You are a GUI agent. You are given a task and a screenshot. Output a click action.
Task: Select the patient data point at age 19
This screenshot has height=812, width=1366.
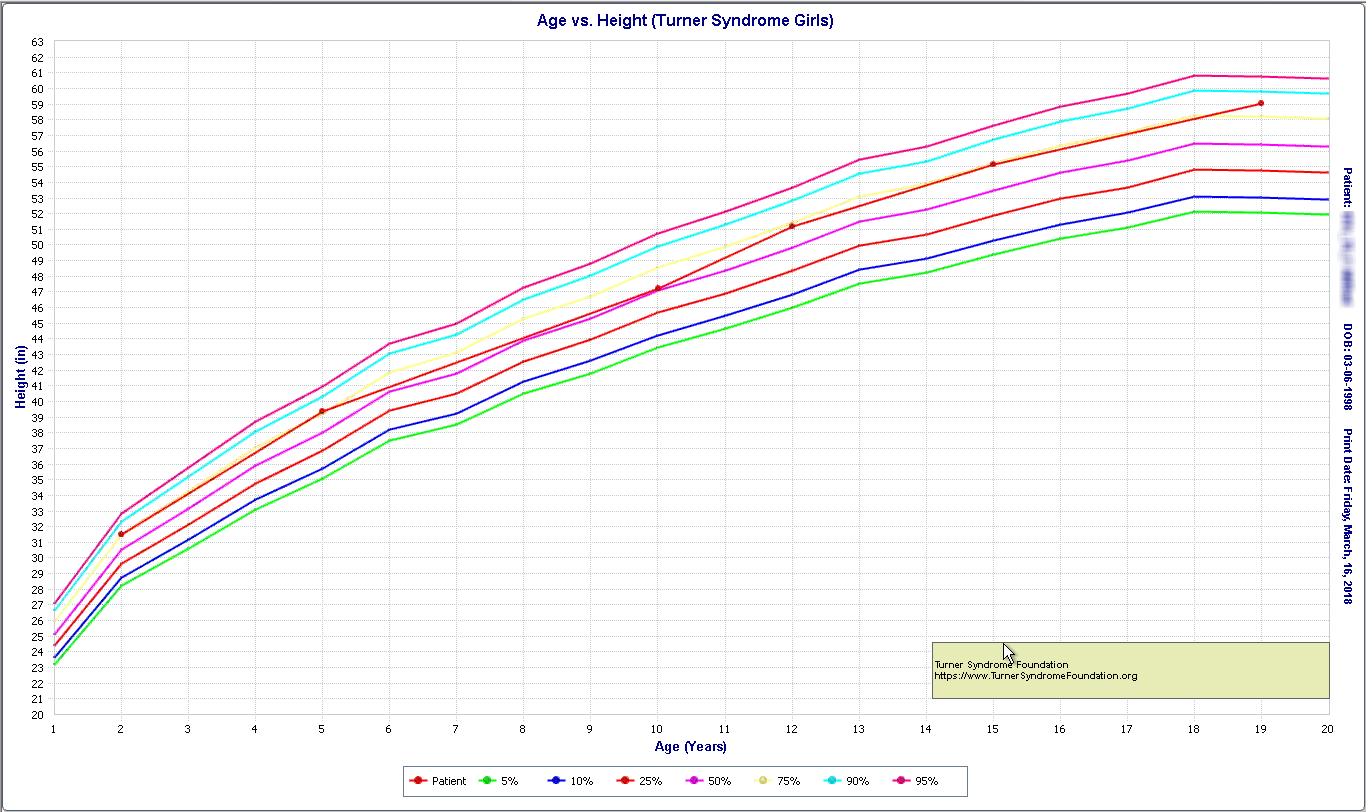1261,103
